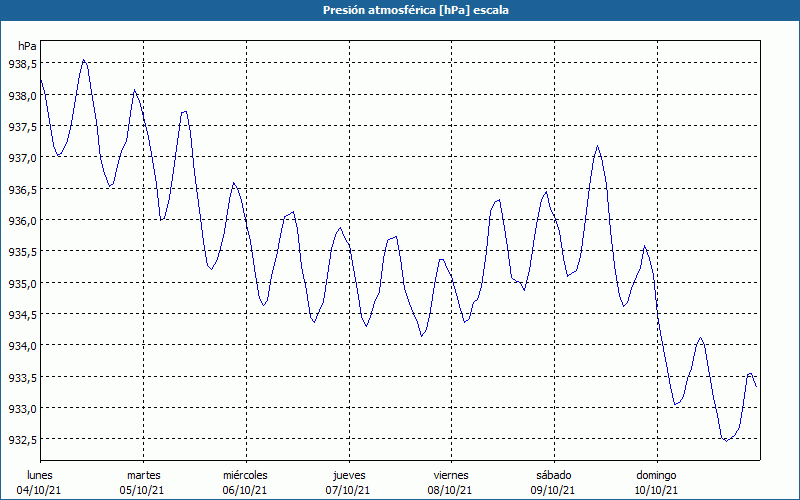Image resolution: width=800 pixels, height=500 pixels.
Task: Click the 'lunes' day label
Action: point(40,475)
